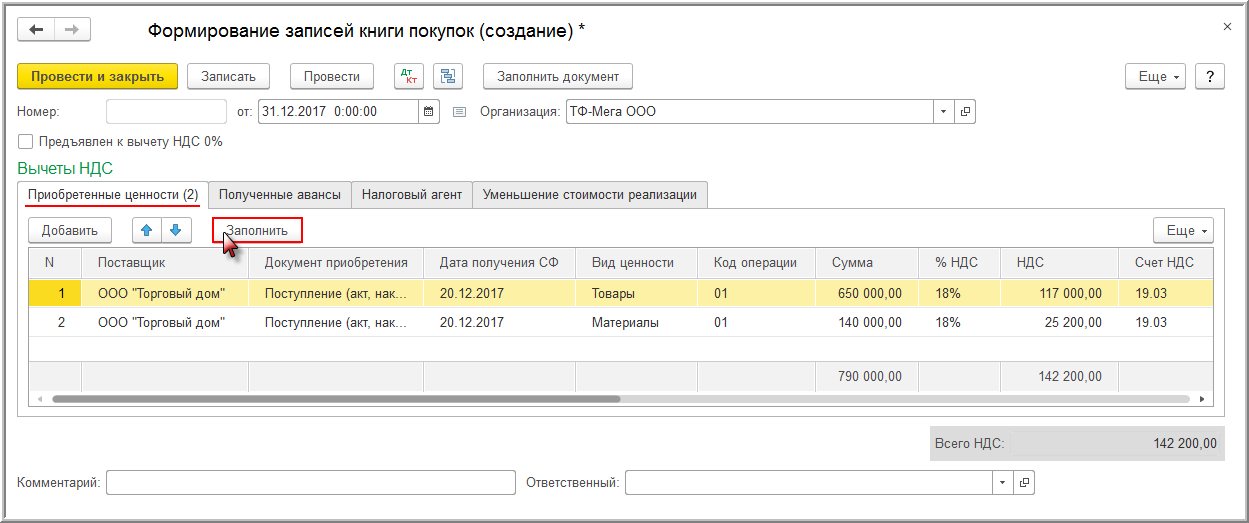Close the form with X

1228,27
